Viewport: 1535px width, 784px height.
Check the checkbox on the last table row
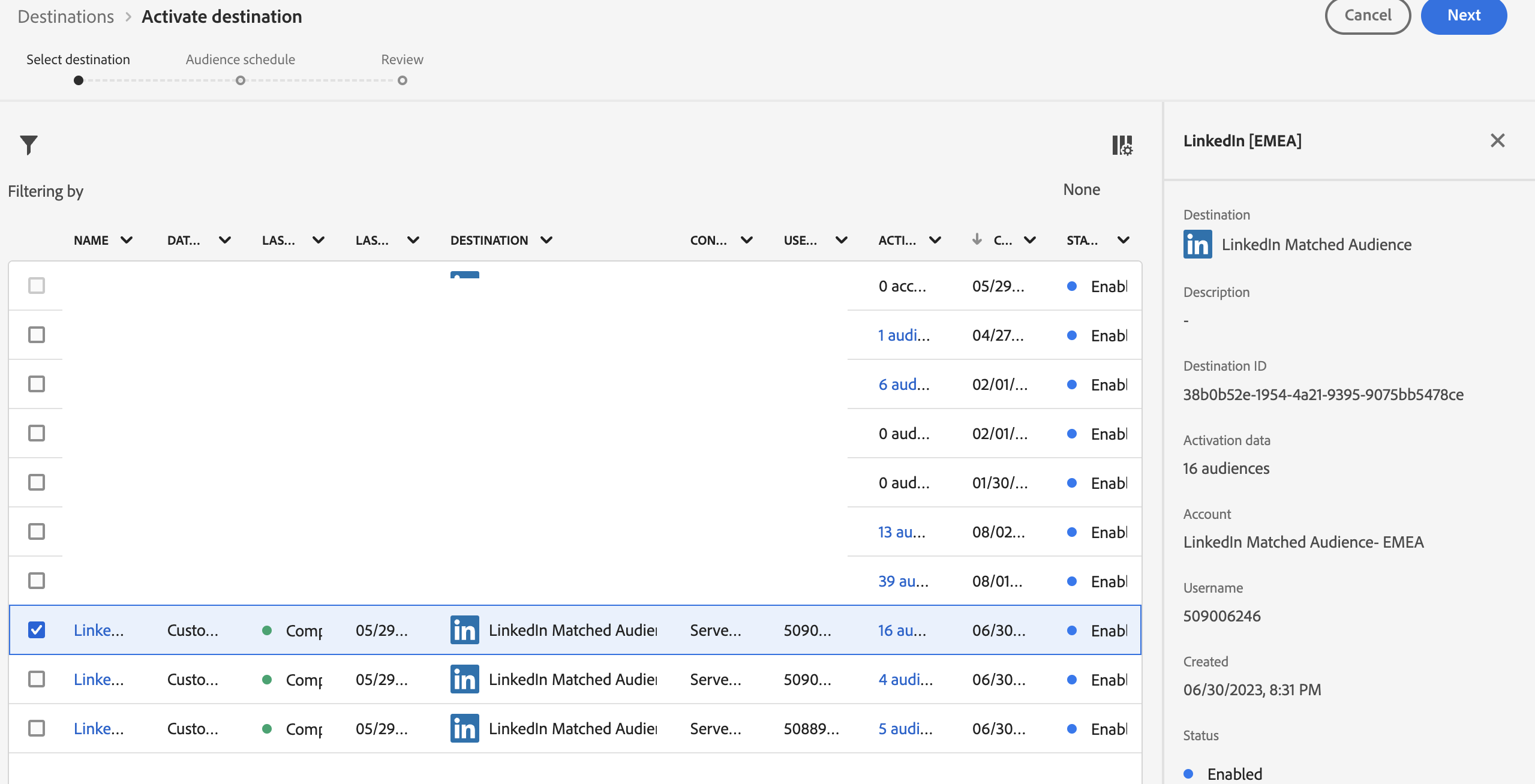[x=37, y=728]
